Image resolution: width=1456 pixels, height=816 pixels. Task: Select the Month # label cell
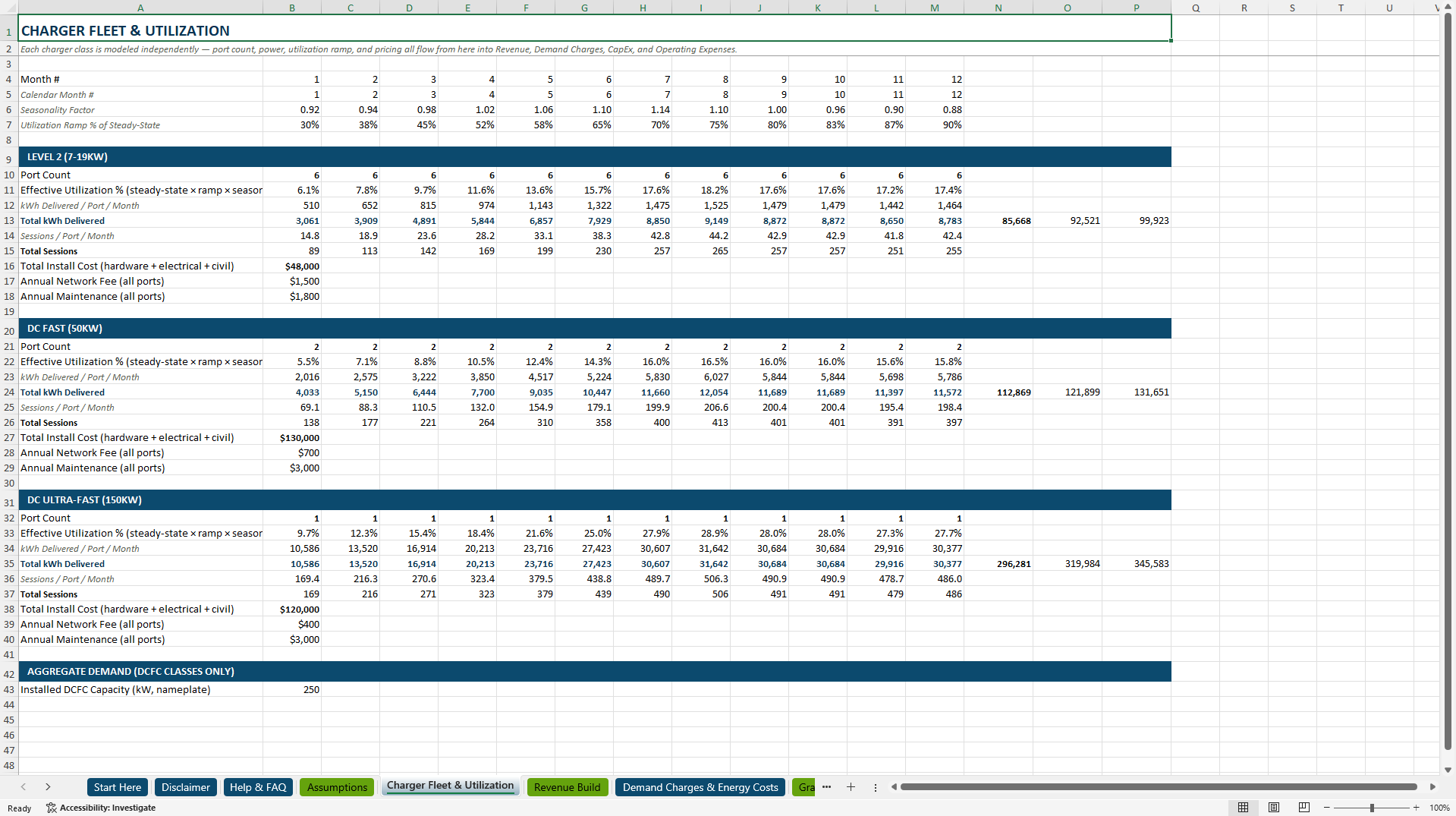coord(140,80)
